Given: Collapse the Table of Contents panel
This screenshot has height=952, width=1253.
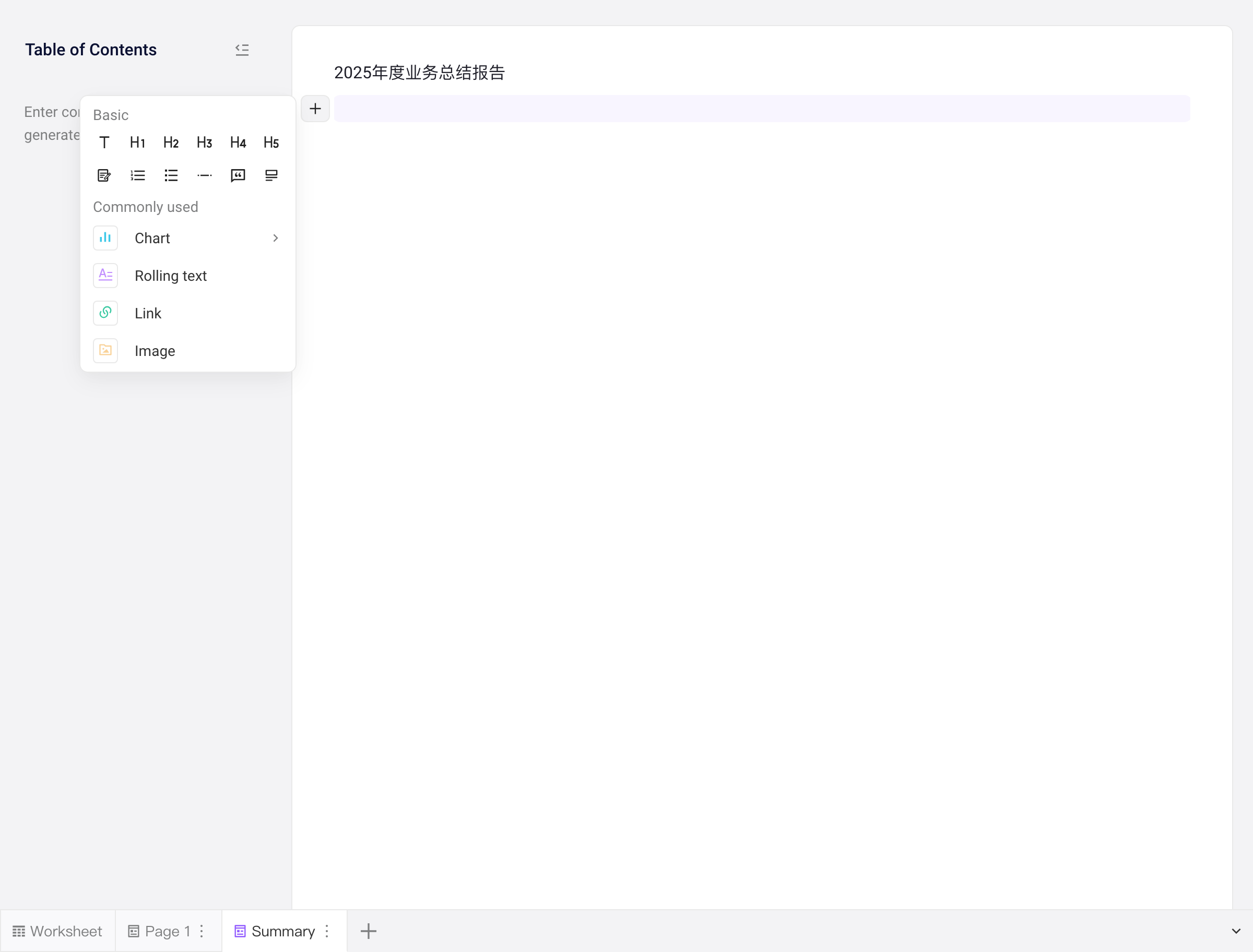Looking at the screenshot, I should pos(242,50).
